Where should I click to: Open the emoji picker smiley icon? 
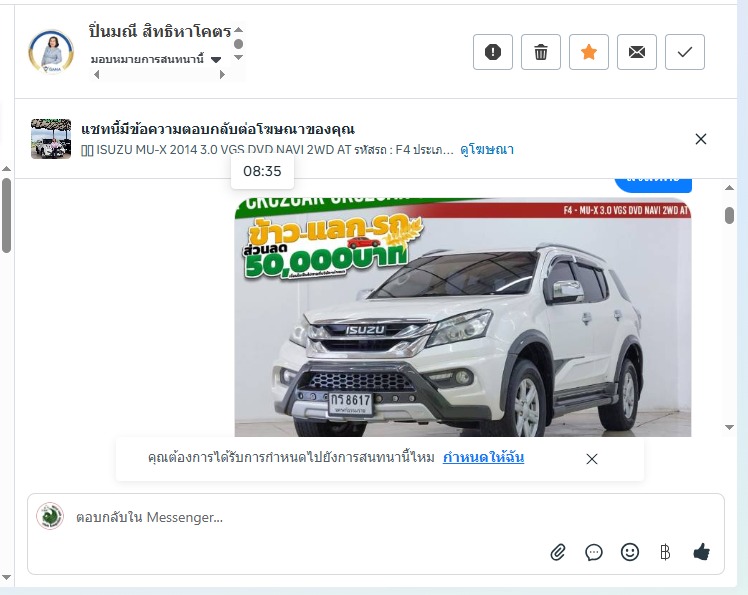tap(630, 553)
